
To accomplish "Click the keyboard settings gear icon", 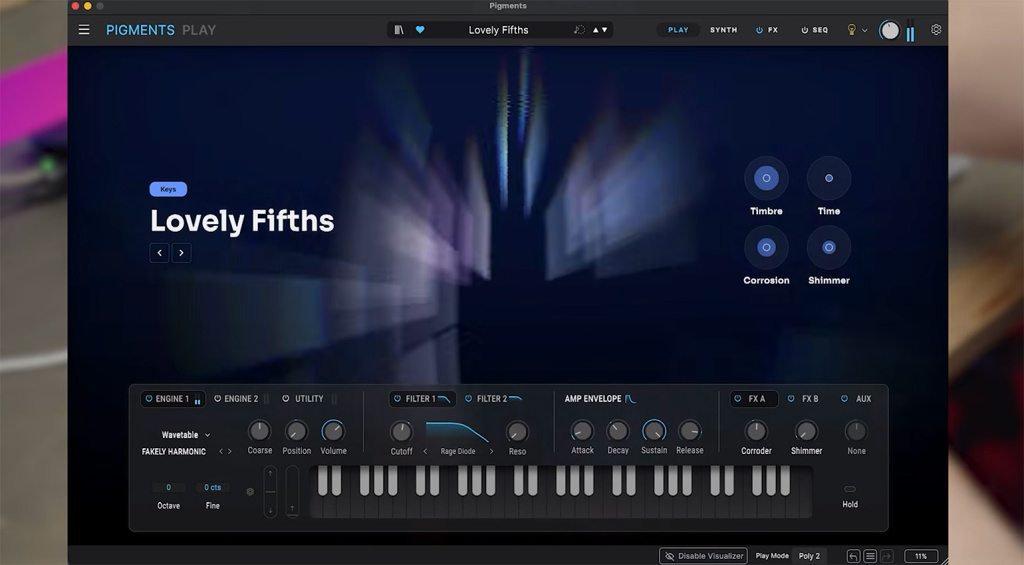I will [x=250, y=492].
